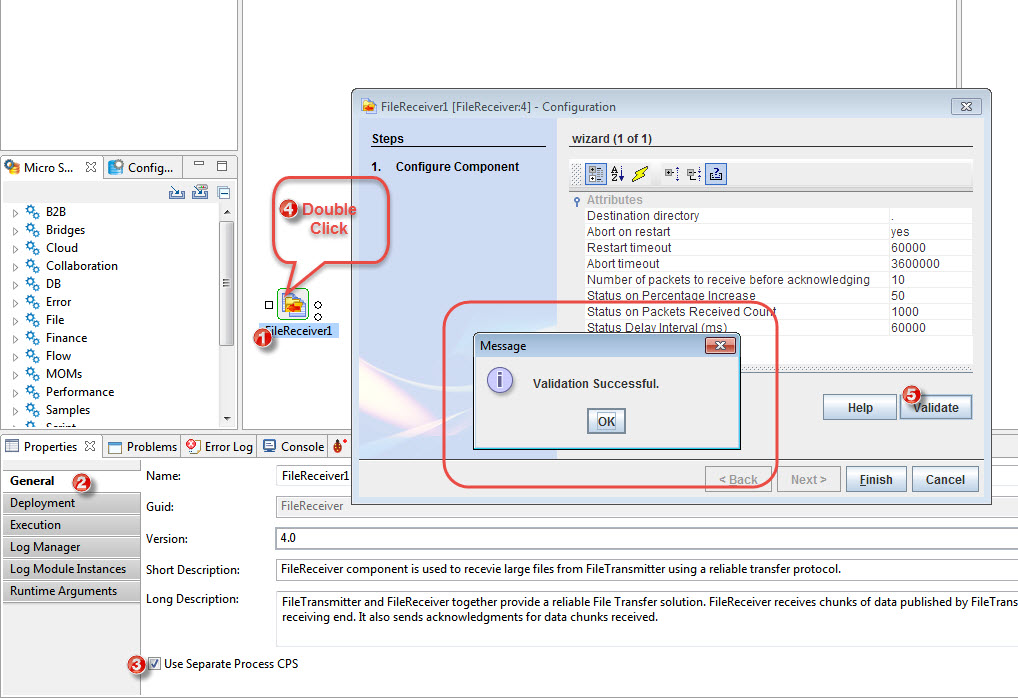Click the Validate button
The height and width of the screenshot is (698, 1018).
pos(935,407)
